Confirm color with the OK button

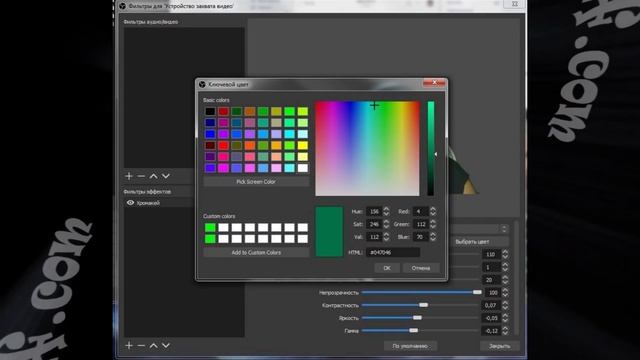387,268
